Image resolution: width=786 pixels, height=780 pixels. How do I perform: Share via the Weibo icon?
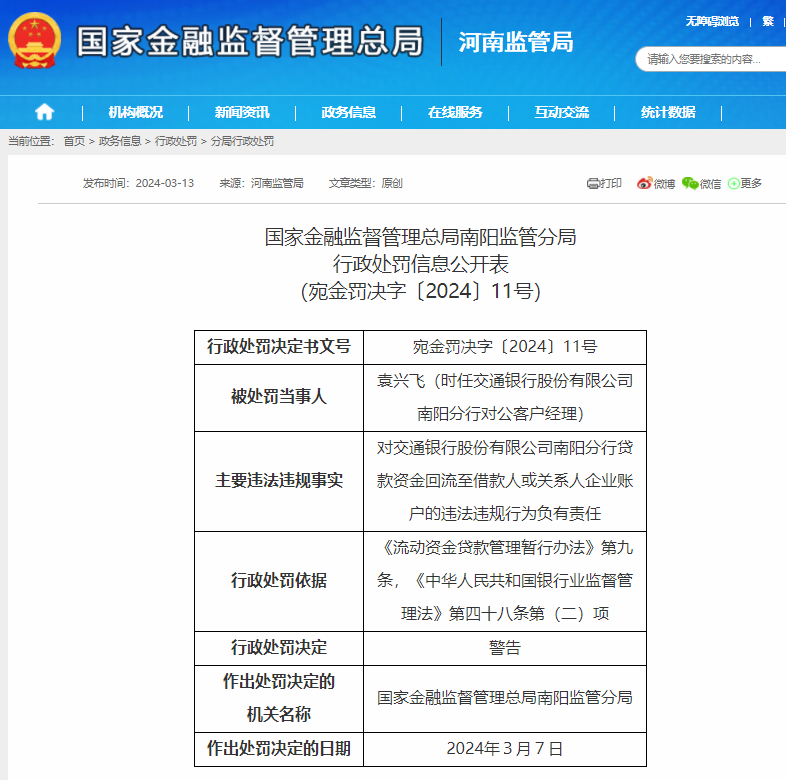[645, 183]
